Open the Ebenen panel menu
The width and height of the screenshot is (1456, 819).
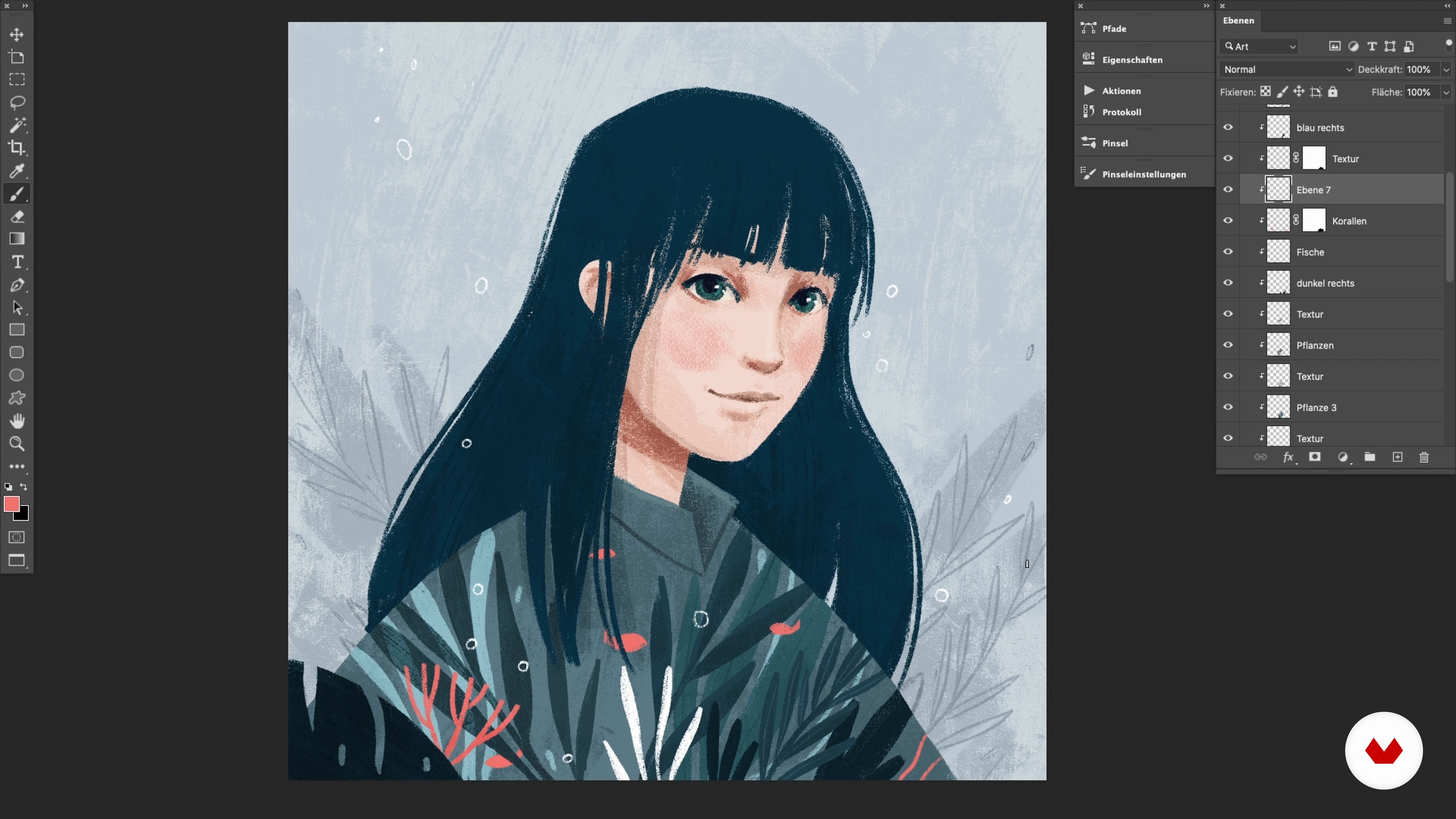tap(1447, 21)
